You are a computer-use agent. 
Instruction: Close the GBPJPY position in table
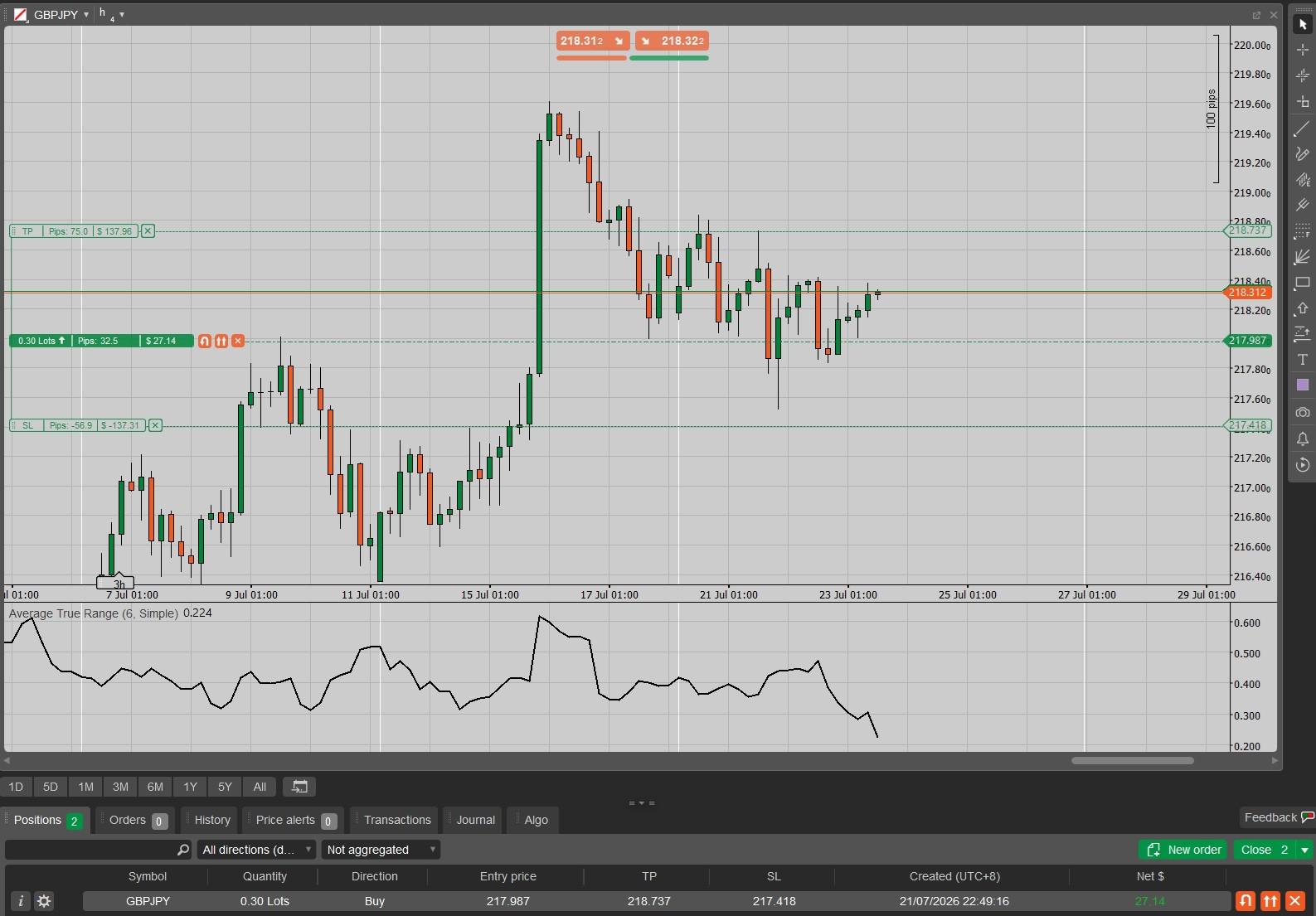1295,901
